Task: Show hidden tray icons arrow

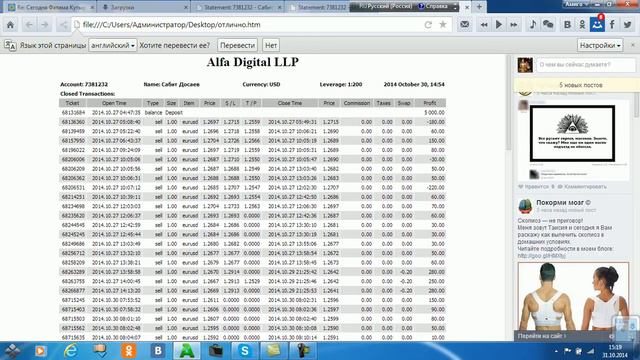Action: pos(556,351)
